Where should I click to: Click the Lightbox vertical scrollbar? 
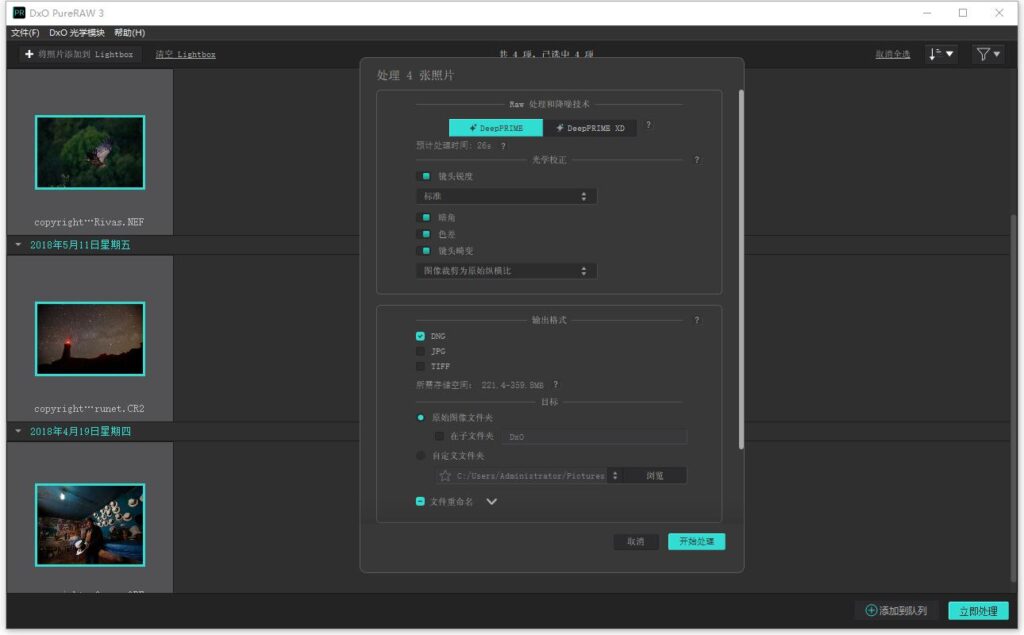click(x=1014, y=397)
